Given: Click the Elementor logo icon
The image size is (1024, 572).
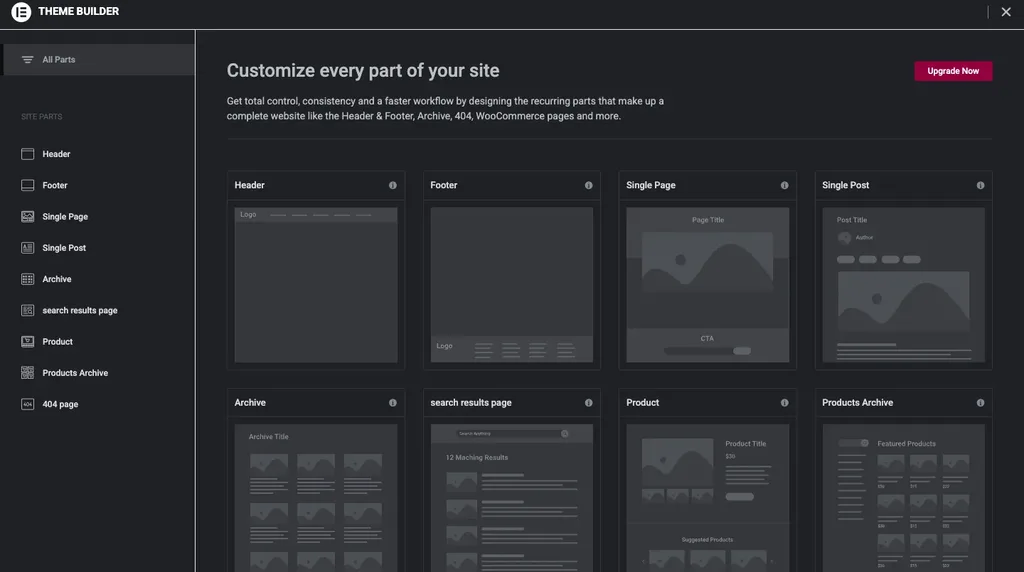Looking at the screenshot, I should tap(21, 12).
